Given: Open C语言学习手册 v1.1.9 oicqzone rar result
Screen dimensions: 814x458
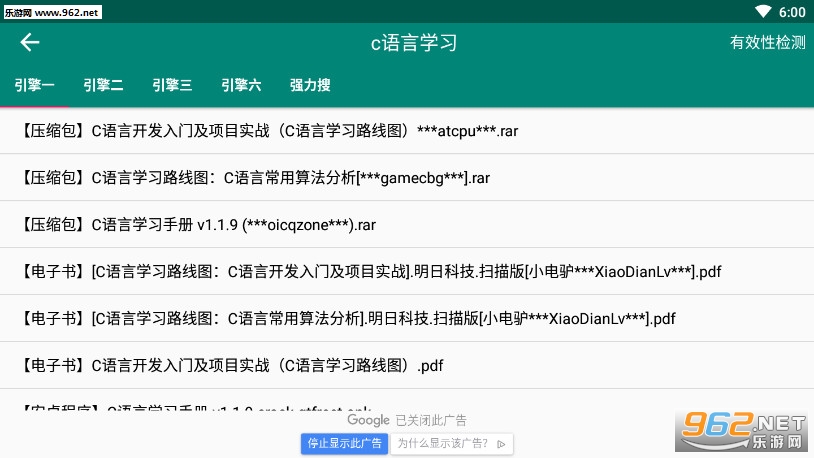Looking at the screenshot, I should point(407,224).
